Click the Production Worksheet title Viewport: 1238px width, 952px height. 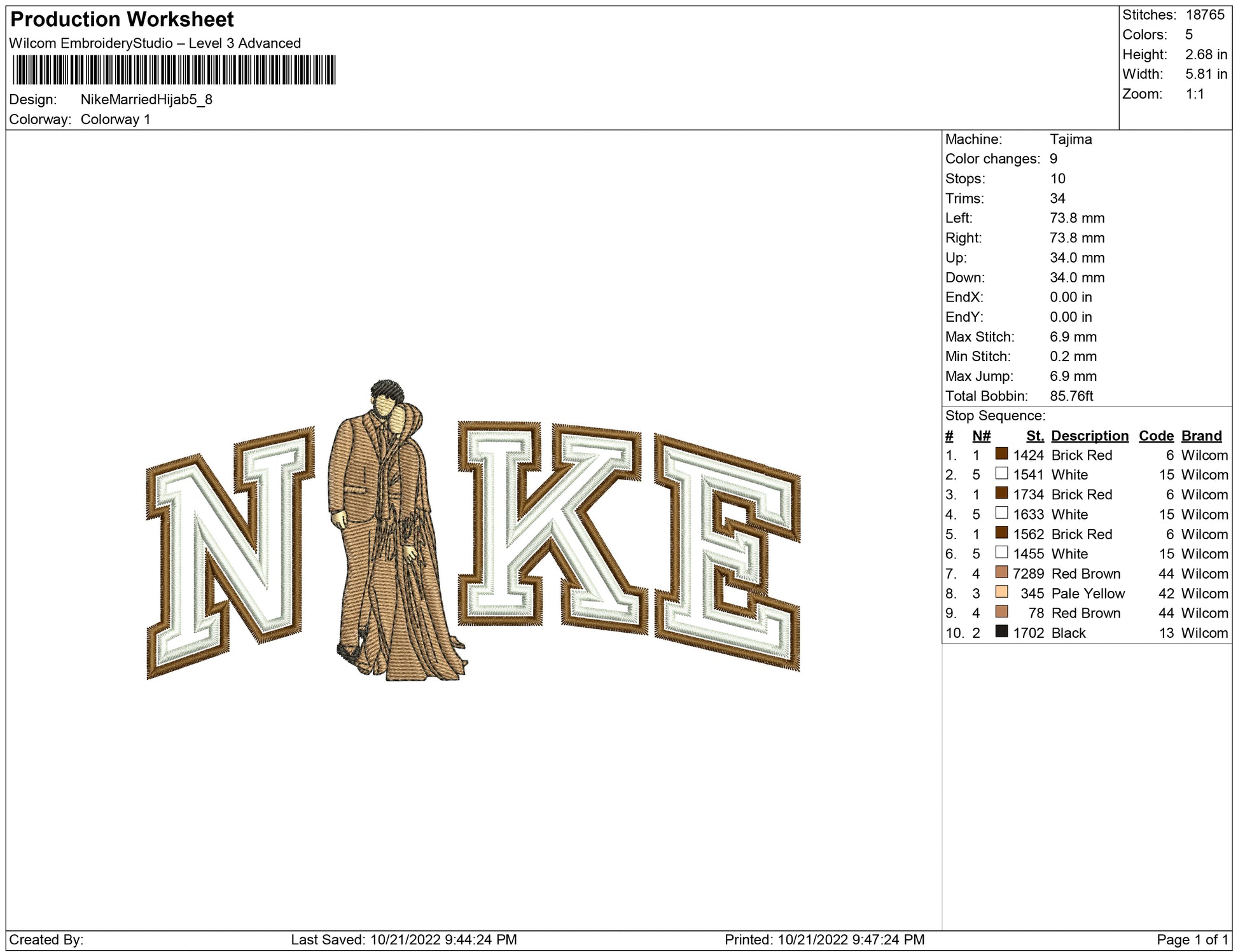(122, 20)
